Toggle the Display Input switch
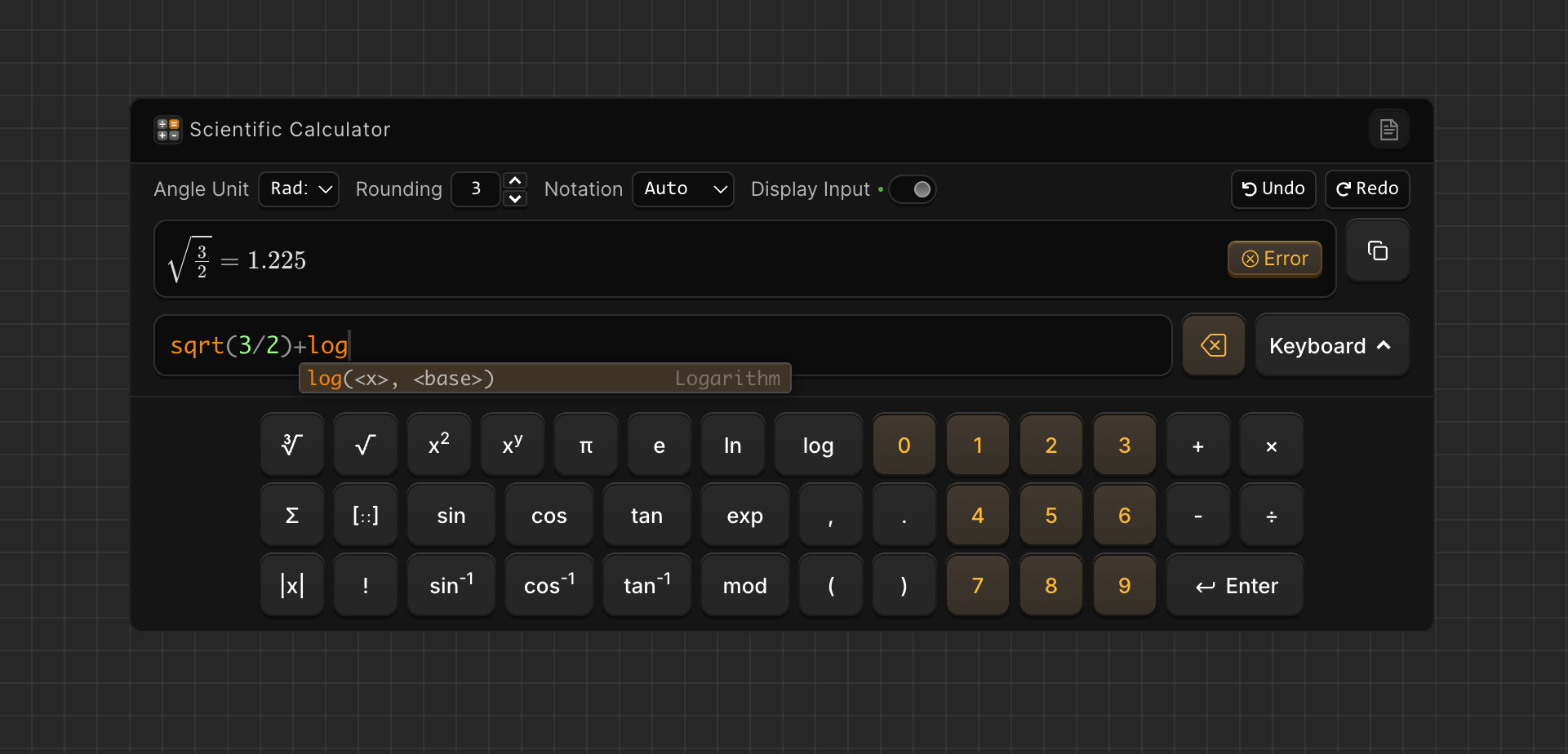1568x754 pixels. coord(912,189)
